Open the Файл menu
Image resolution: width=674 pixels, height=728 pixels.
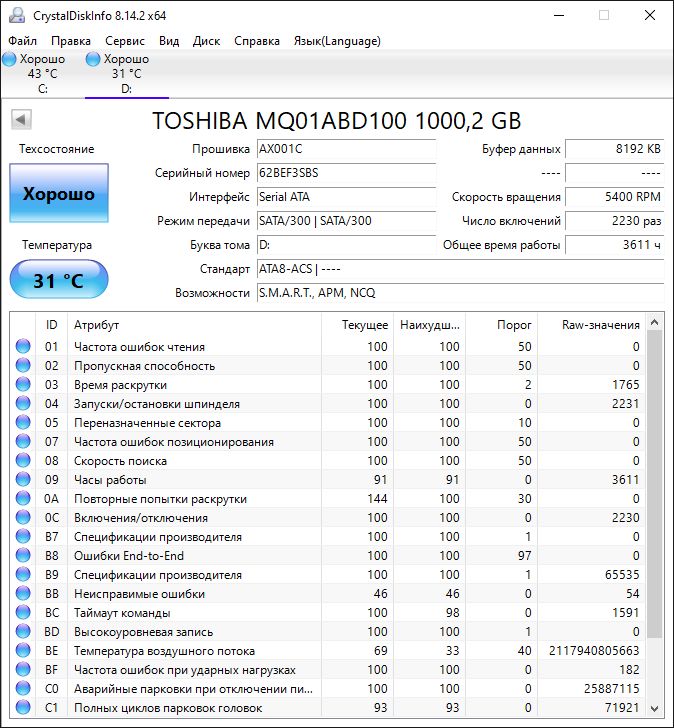click(22, 41)
